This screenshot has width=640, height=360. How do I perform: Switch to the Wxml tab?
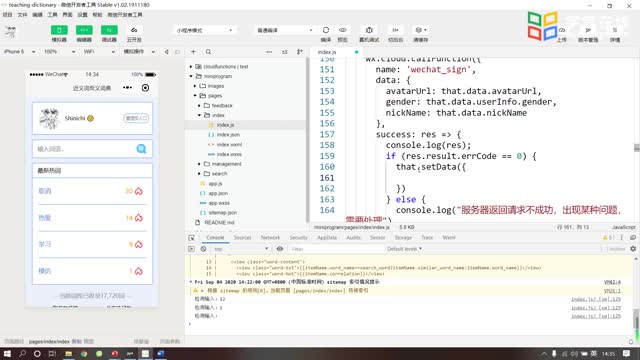[449, 238]
